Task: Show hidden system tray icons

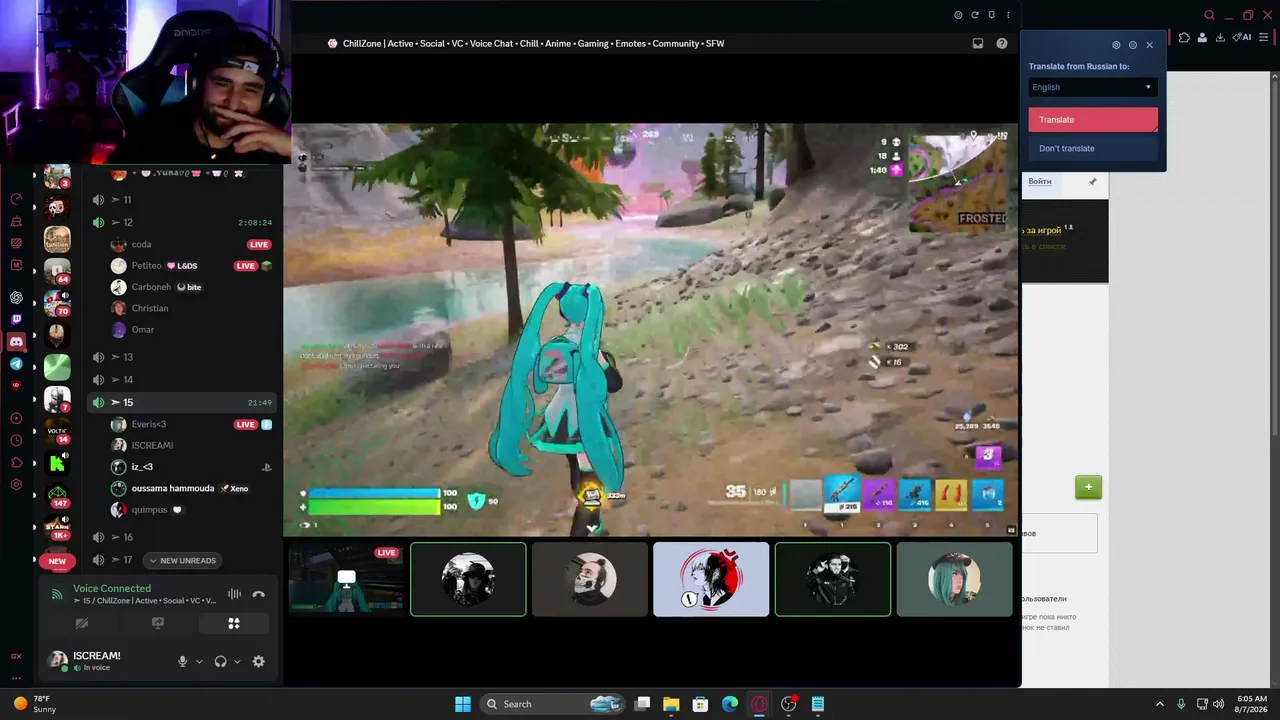Action: tap(1160, 704)
